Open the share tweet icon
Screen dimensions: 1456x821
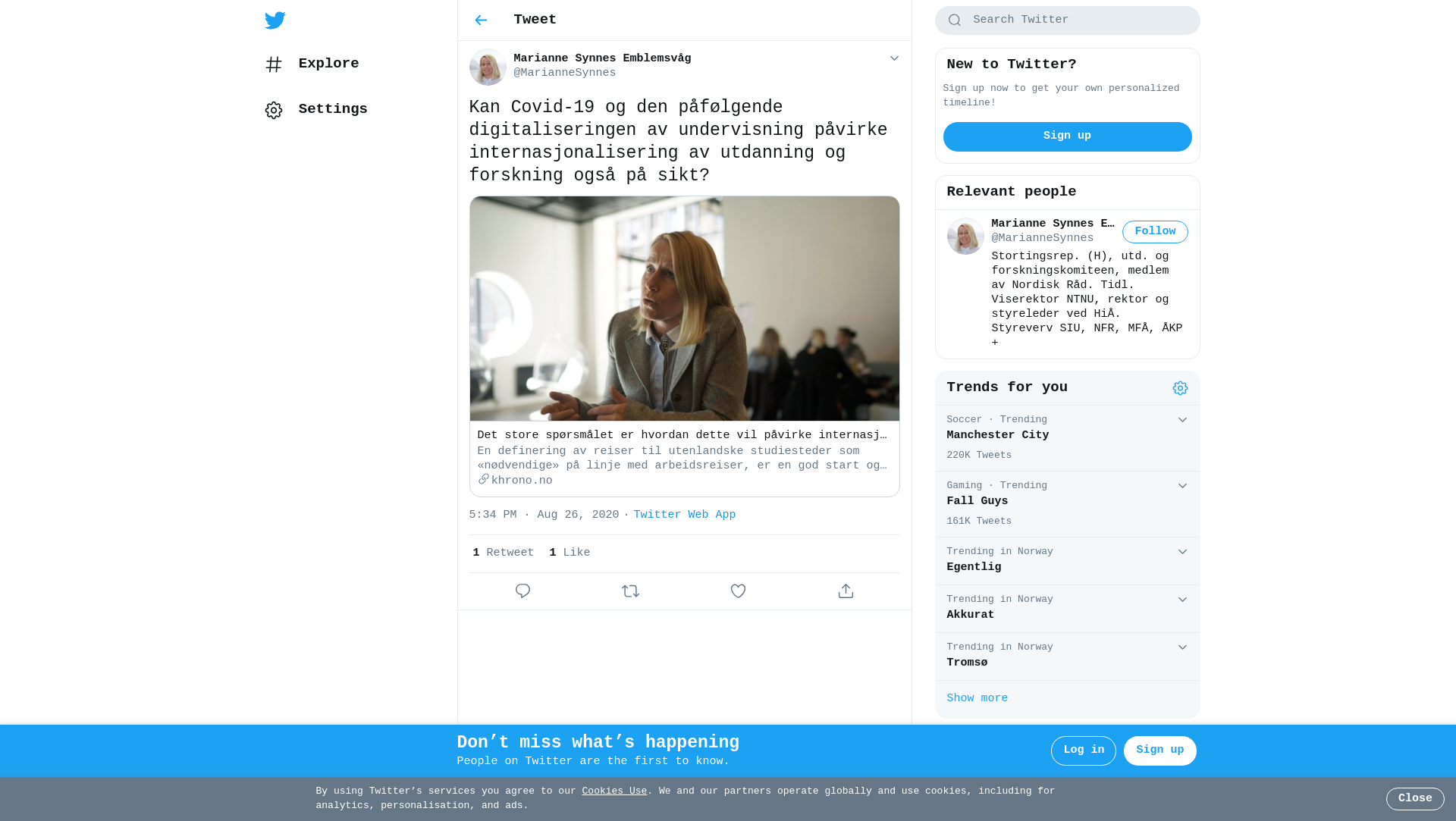click(x=846, y=591)
